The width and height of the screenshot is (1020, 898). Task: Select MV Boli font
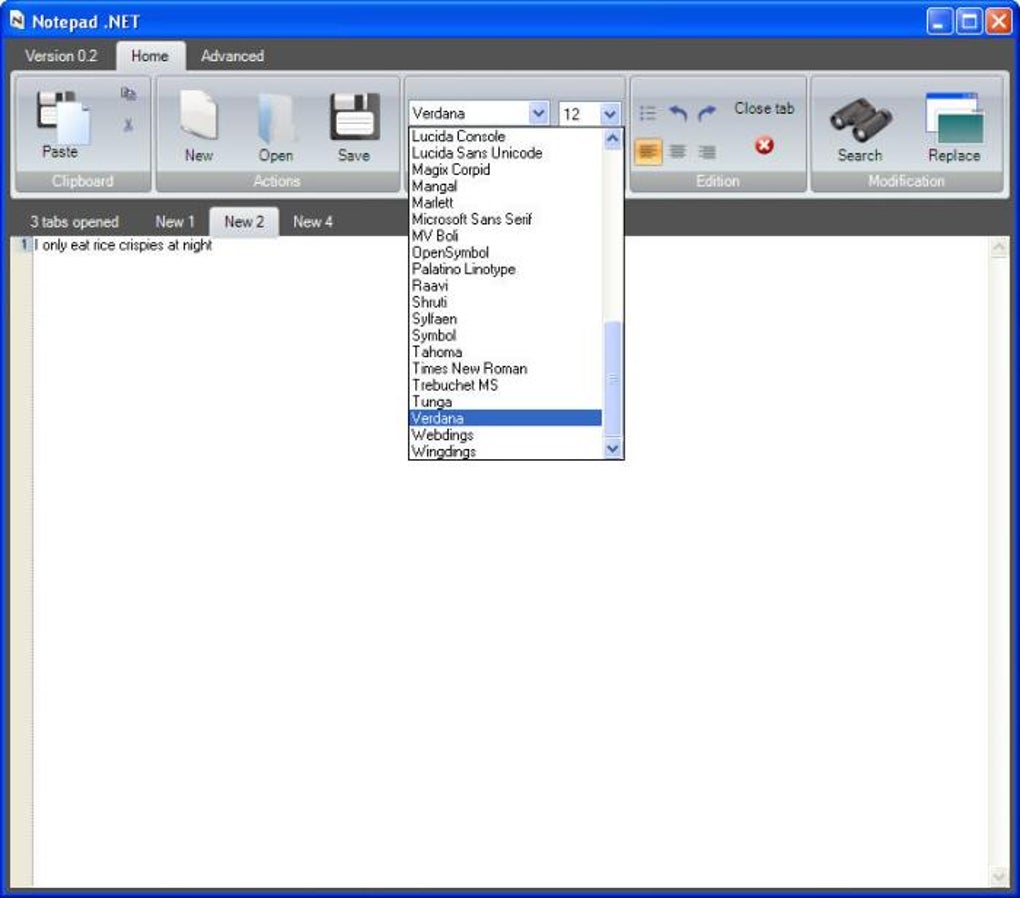pyautogui.click(x=505, y=236)
